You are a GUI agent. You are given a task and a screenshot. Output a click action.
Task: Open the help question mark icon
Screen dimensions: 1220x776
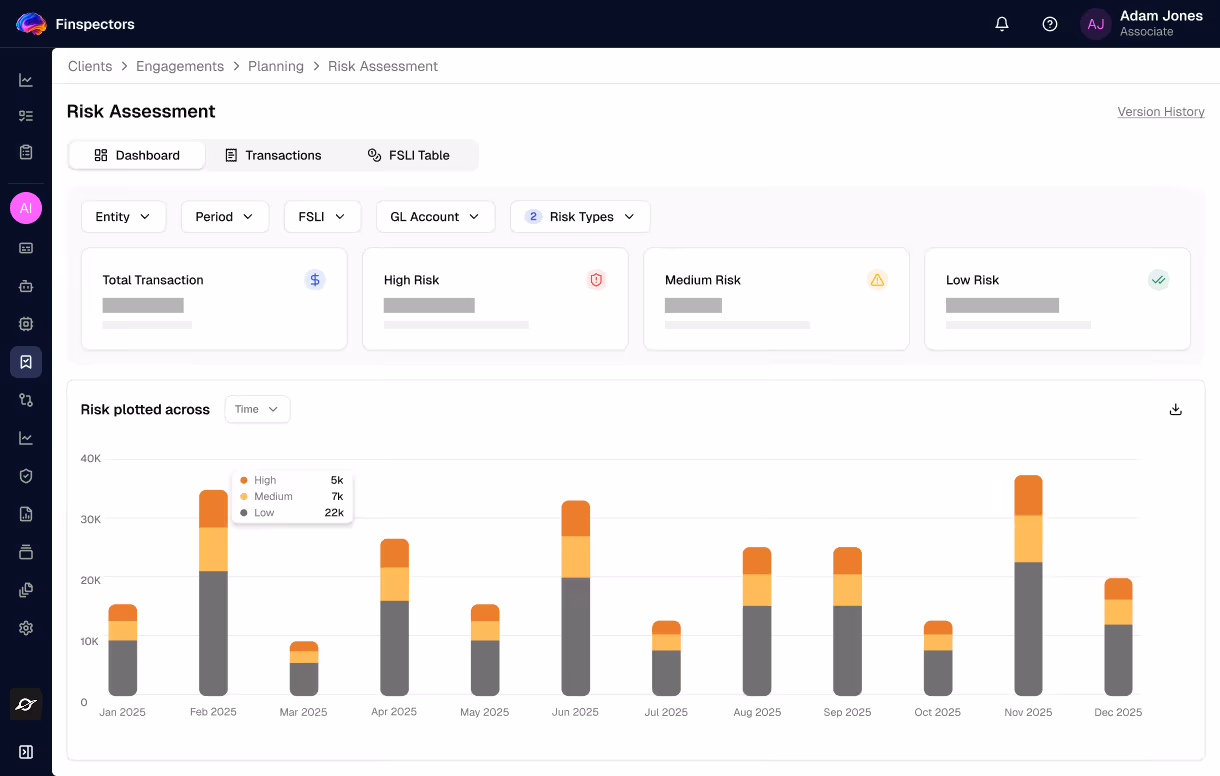tap(1050, 24)
